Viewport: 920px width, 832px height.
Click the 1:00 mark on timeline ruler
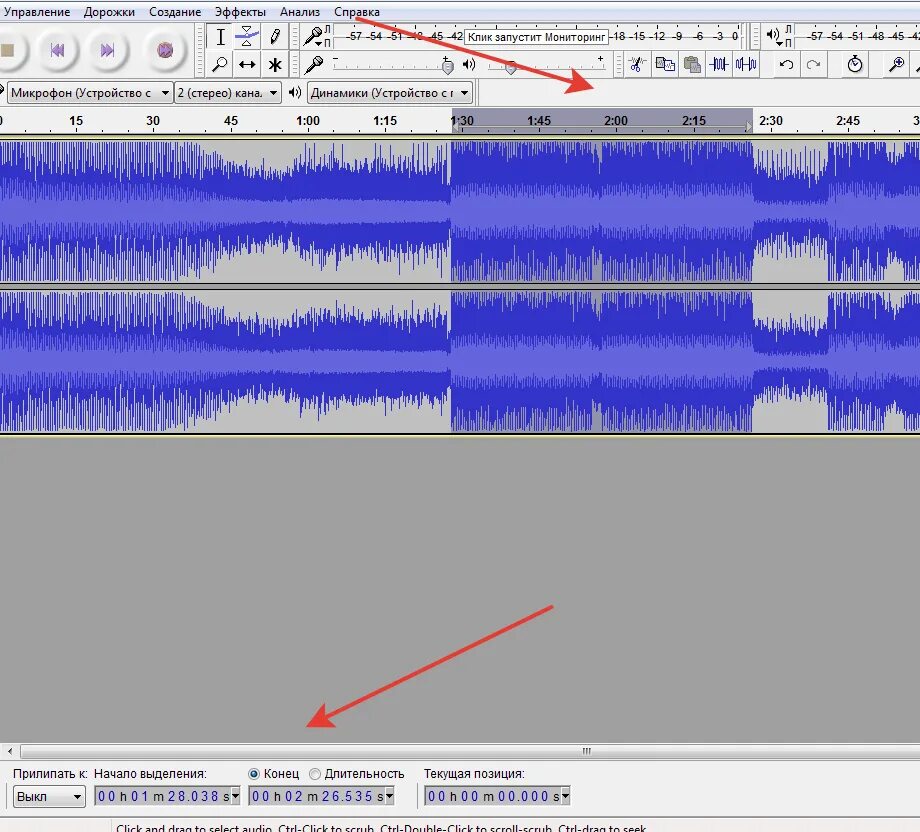pyautogui.click(x=307, y=121)
